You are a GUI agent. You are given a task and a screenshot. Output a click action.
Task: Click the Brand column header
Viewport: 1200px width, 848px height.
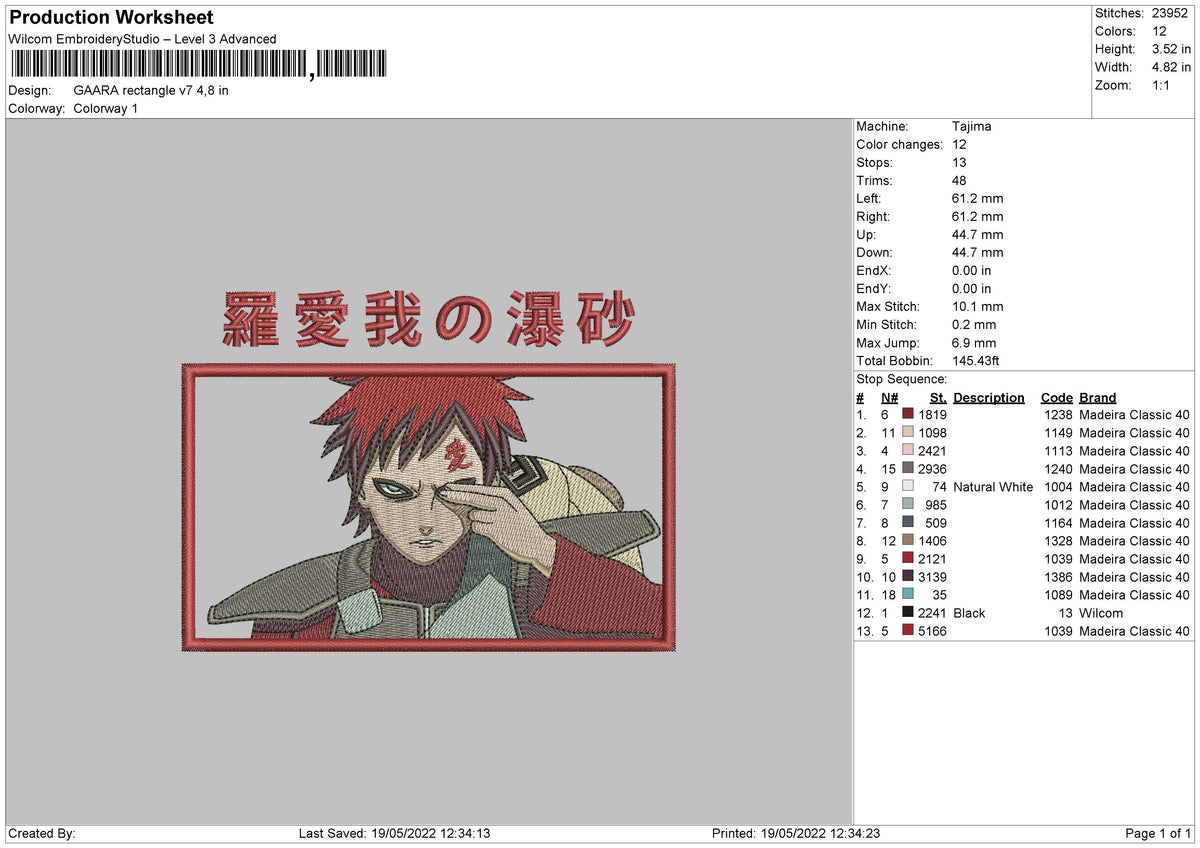click(1097, 397)
